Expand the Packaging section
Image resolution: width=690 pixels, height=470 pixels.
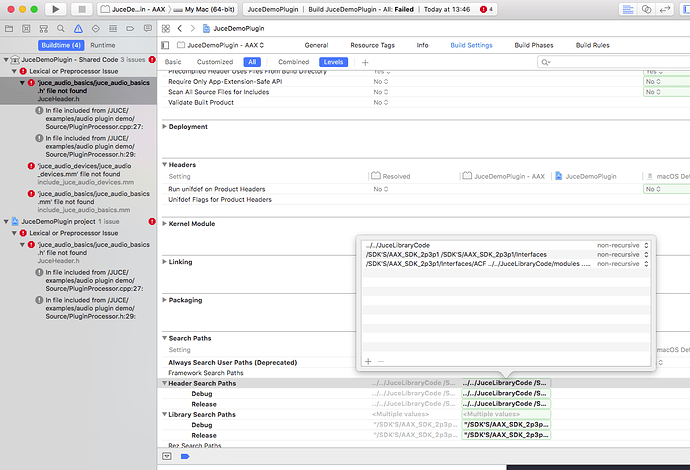click(x=164, y=300)
